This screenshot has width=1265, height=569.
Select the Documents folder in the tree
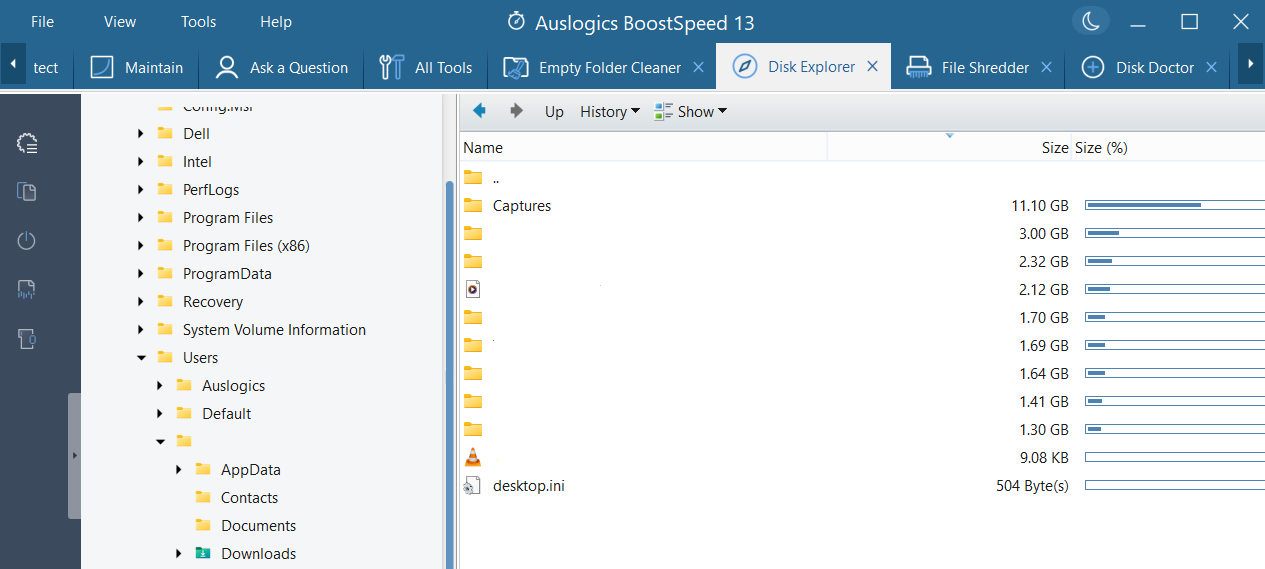tap(258, 525)
